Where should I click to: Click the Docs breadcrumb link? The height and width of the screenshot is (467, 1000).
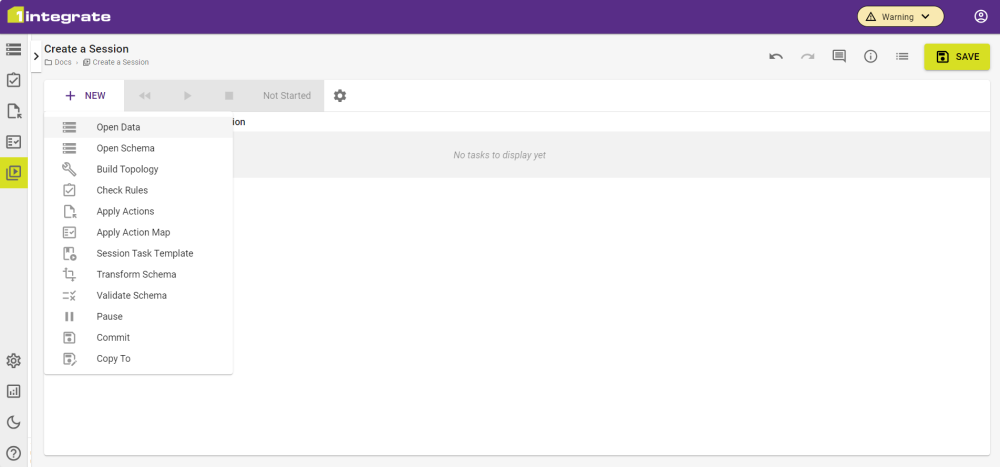[62, 62]
